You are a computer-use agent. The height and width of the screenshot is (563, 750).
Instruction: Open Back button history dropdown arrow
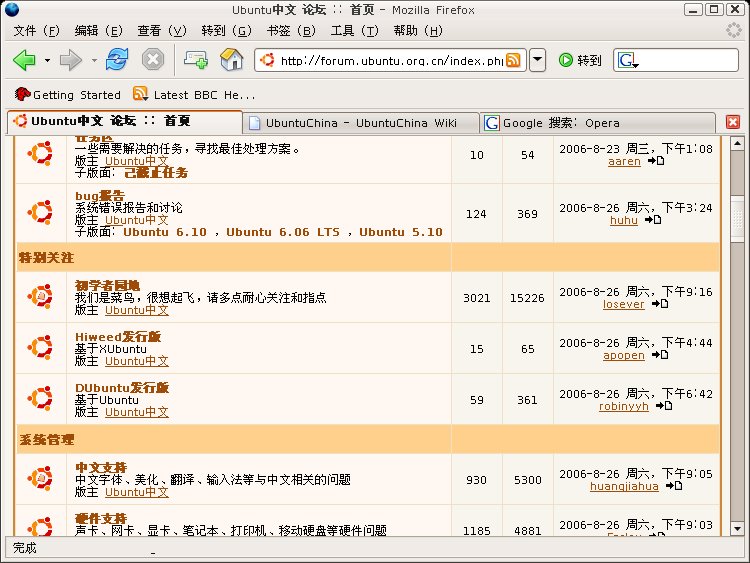47,60
